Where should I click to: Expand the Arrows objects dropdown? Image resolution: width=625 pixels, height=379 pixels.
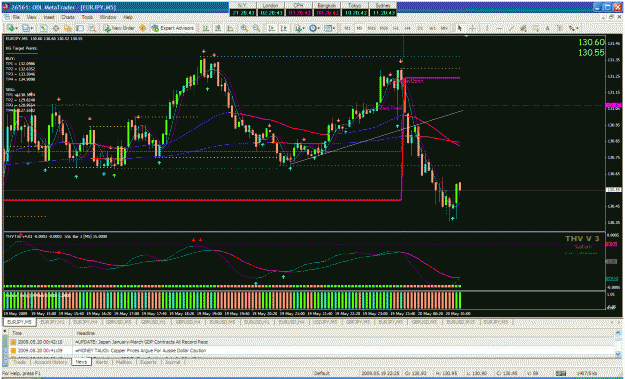click(x=577, y=28)
